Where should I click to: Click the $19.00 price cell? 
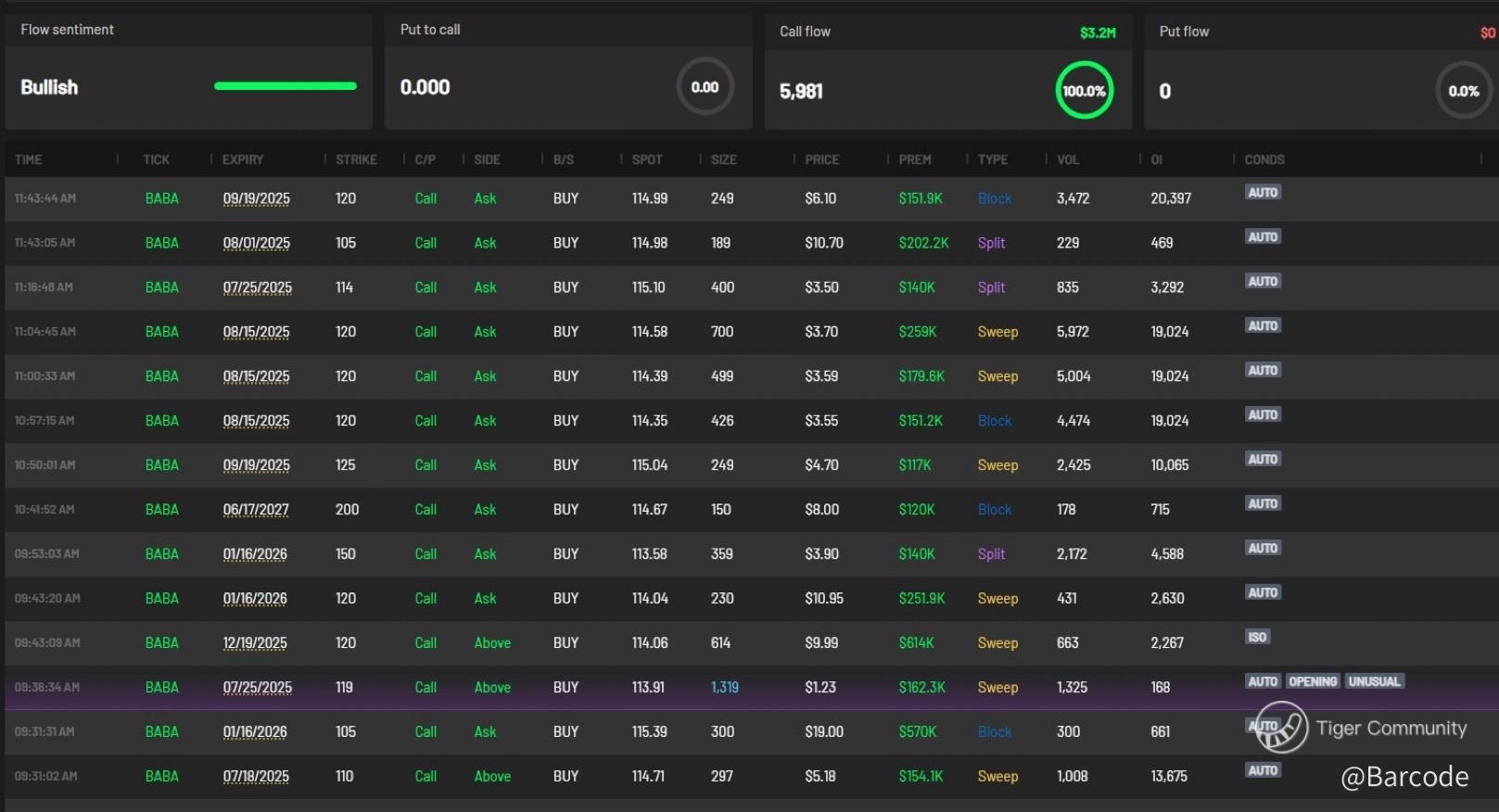coord(824,732)
